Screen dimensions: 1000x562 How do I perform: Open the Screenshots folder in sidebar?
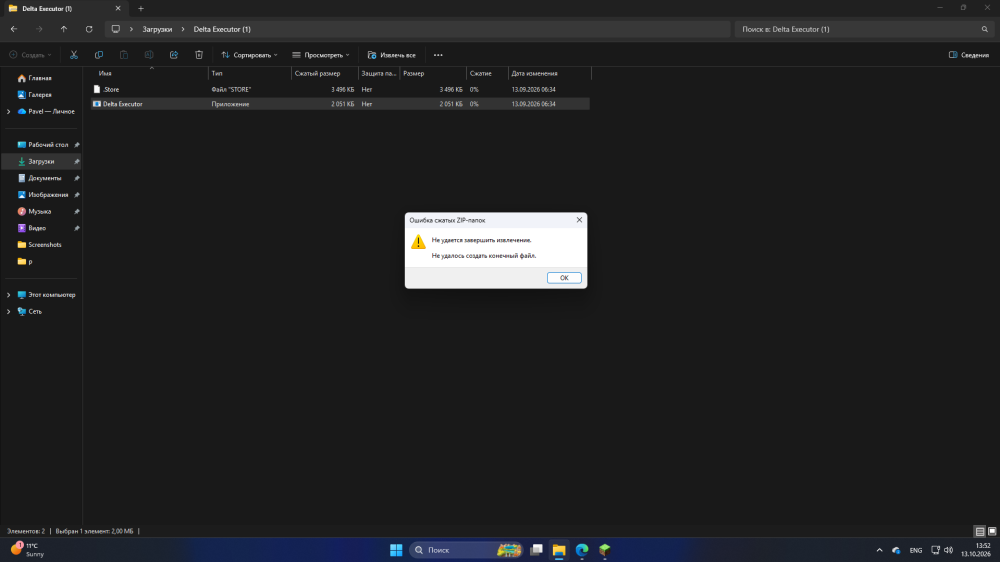click(x=45, y=244)
